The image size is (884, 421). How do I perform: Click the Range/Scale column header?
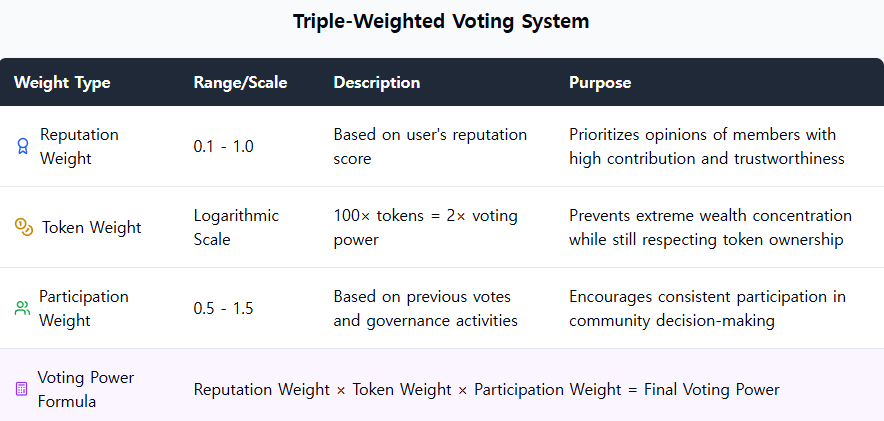pos(240,82)
